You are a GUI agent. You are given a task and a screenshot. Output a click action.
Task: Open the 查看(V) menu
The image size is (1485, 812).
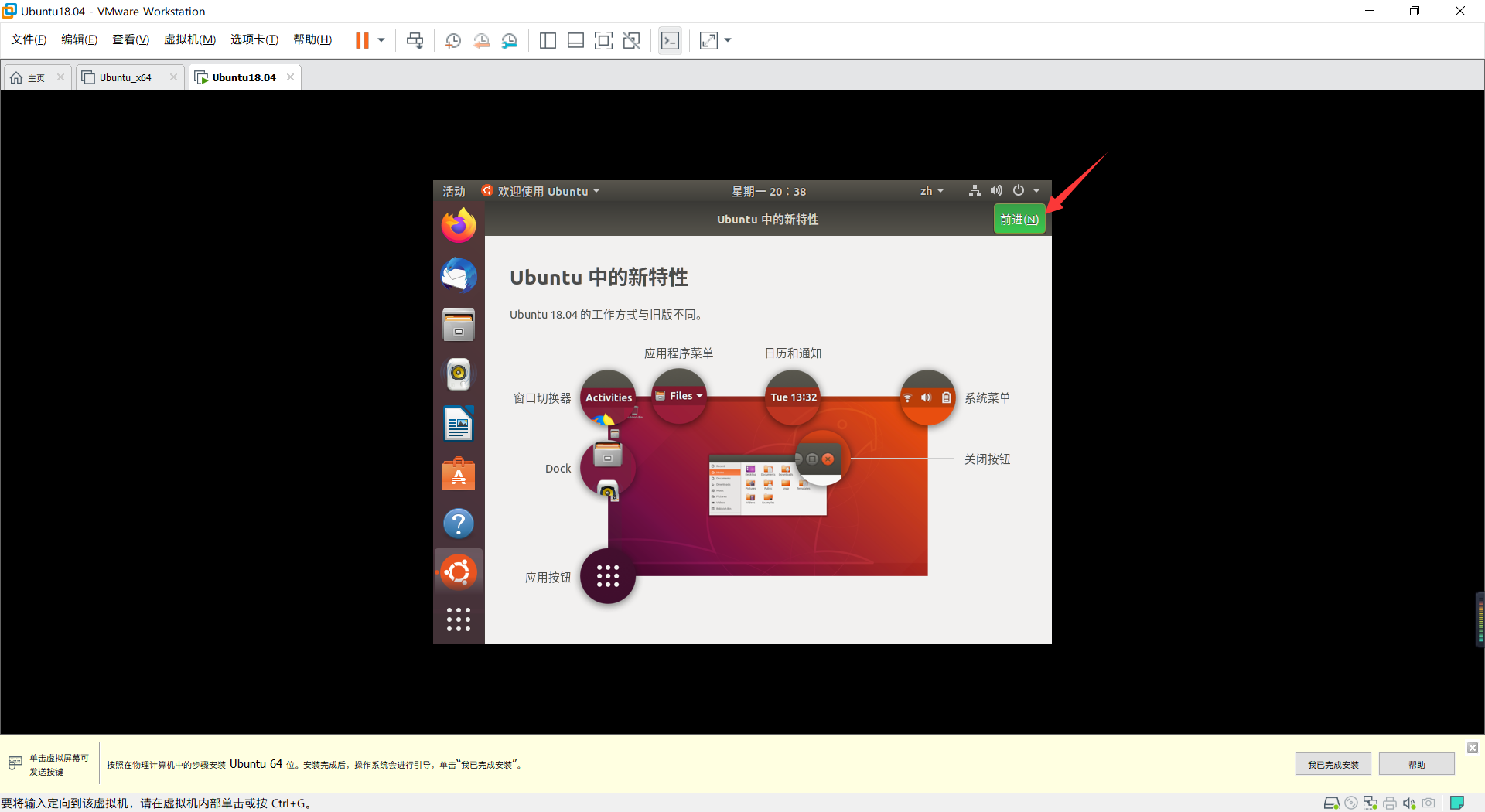(131, 39)
